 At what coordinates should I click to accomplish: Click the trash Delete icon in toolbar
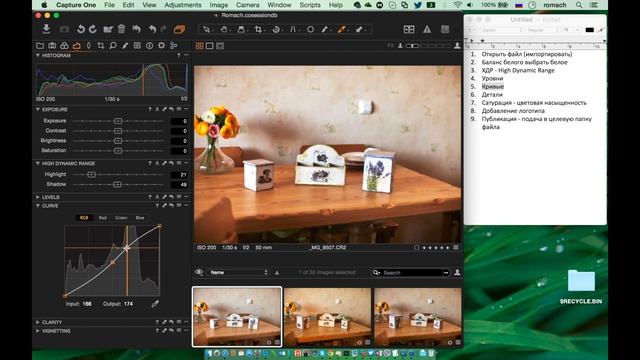pyautogui.click(x=121, y=29)
